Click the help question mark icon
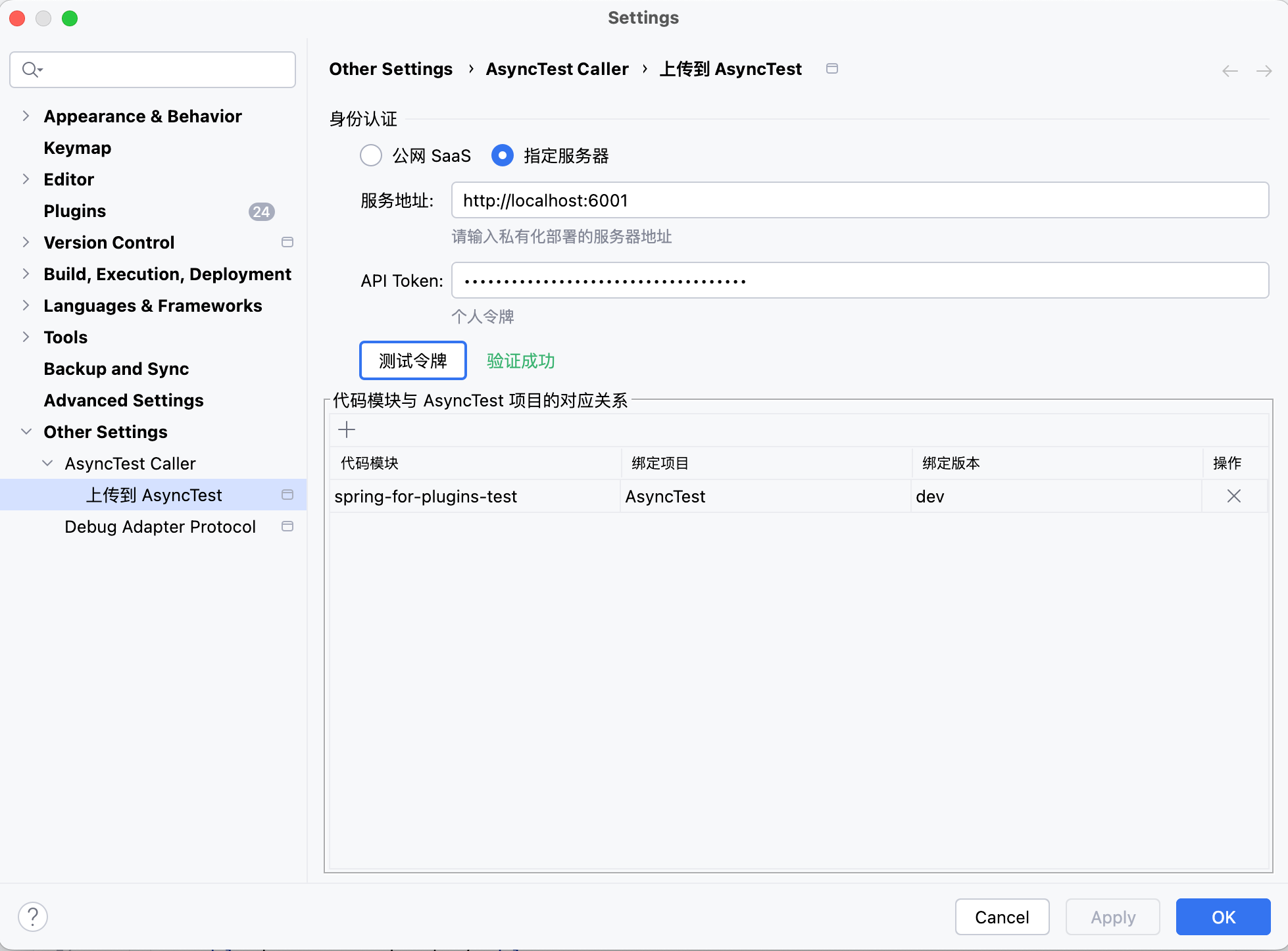Image resolution: width=1288 pixels, height=951 pixels. pyautogui.click(x=33, y=917)
